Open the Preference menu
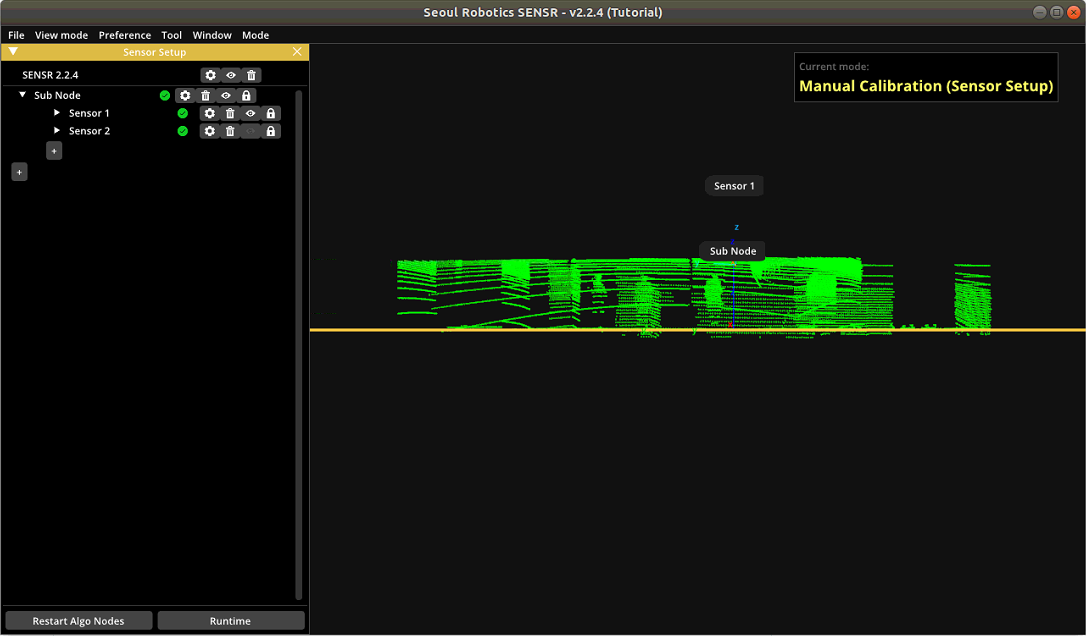The image size is (1086, 636). 124,35
